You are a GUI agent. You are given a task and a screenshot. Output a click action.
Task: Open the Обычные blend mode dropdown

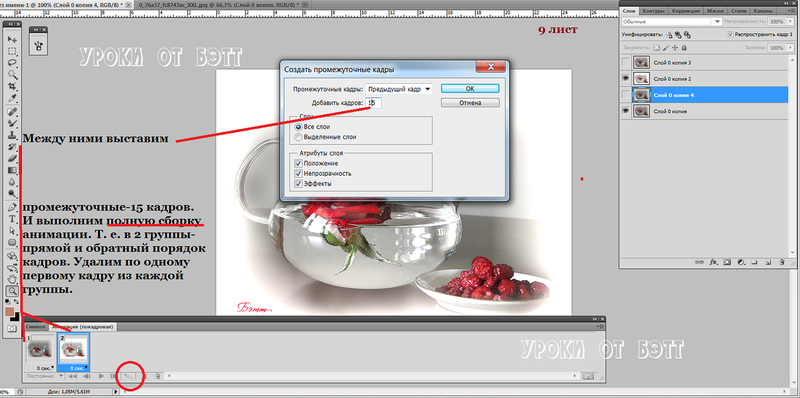[x=671, y=21]
